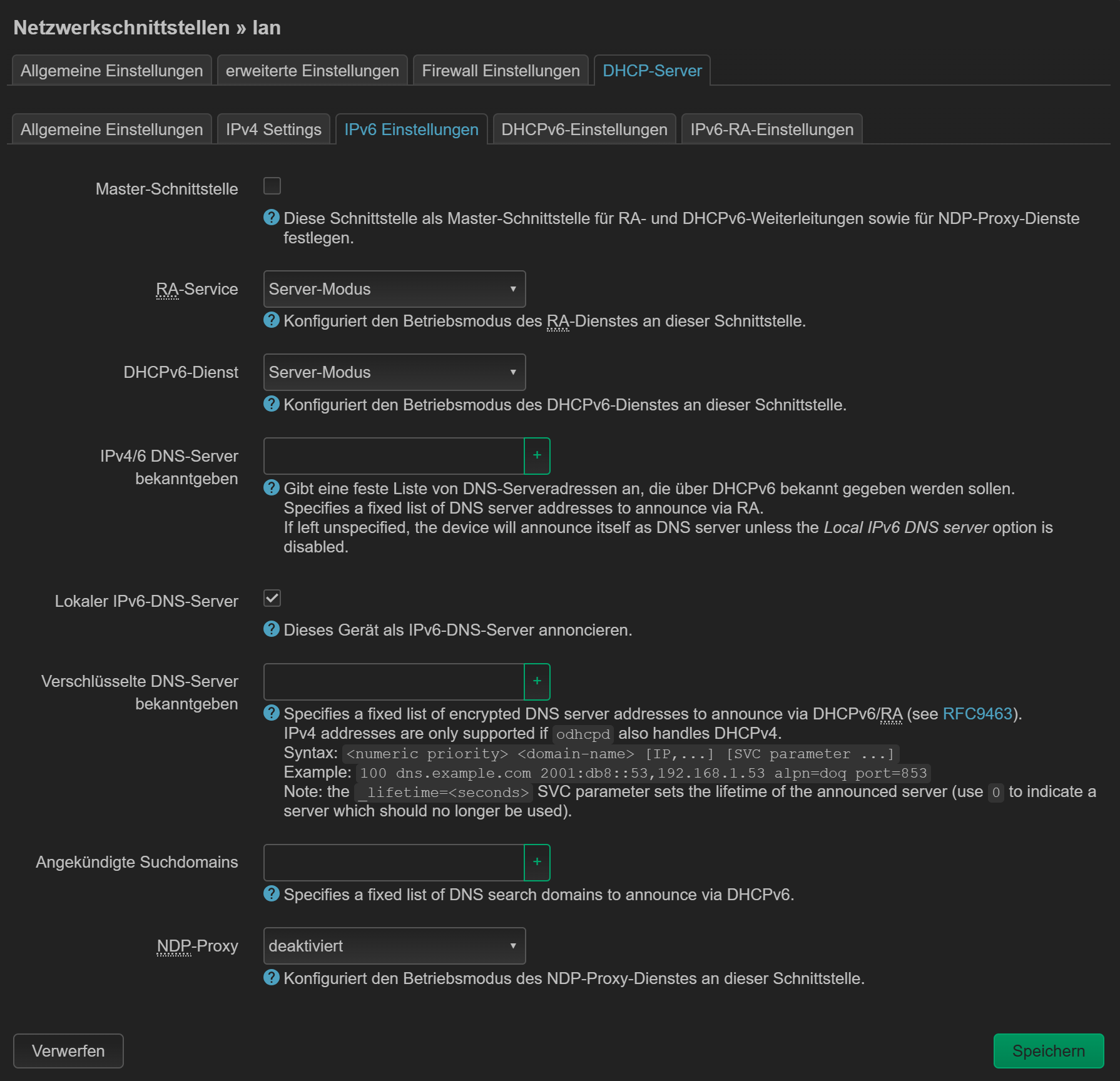
Task: Select the DHCPv6-Einstellungen sub-tab
Action: (584, 129)
